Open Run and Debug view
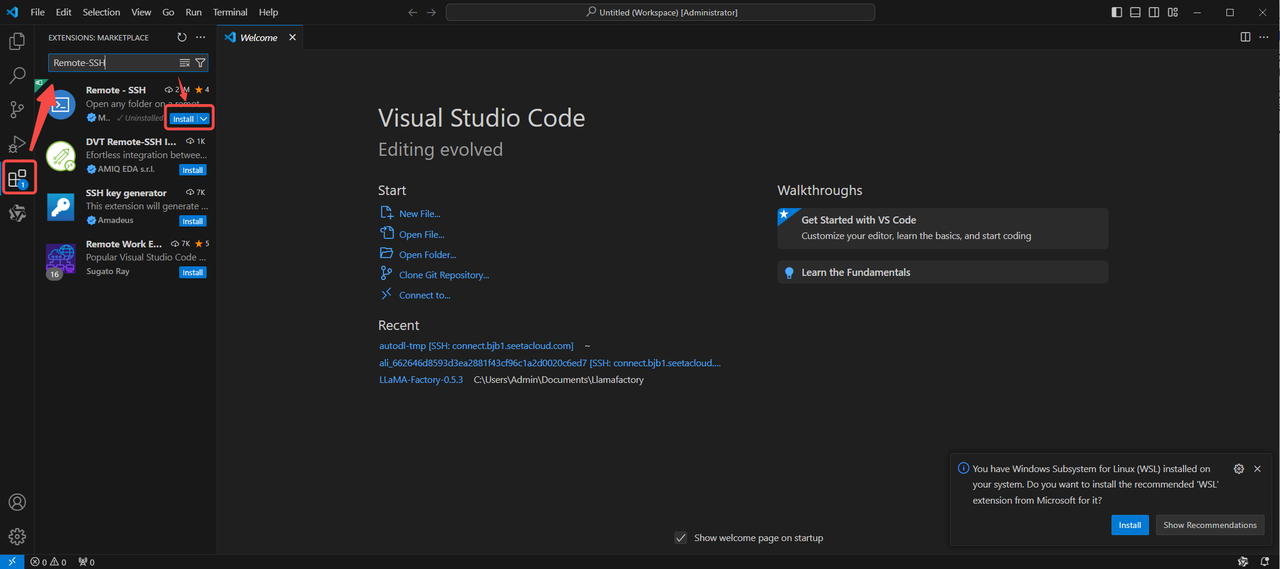 tap(17, 145)
